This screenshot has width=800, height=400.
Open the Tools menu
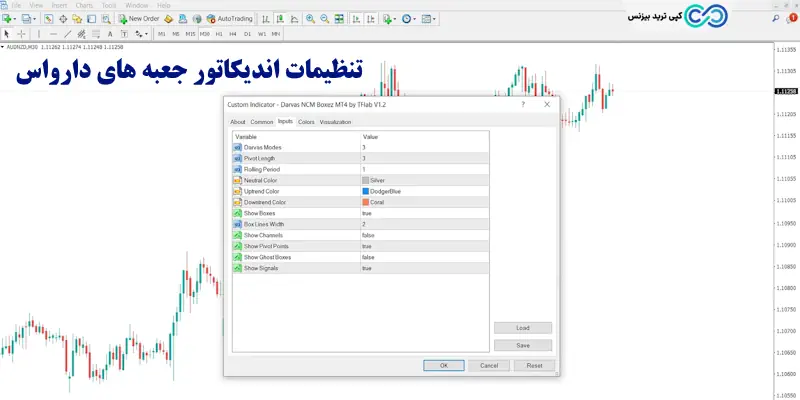[109, 6]
